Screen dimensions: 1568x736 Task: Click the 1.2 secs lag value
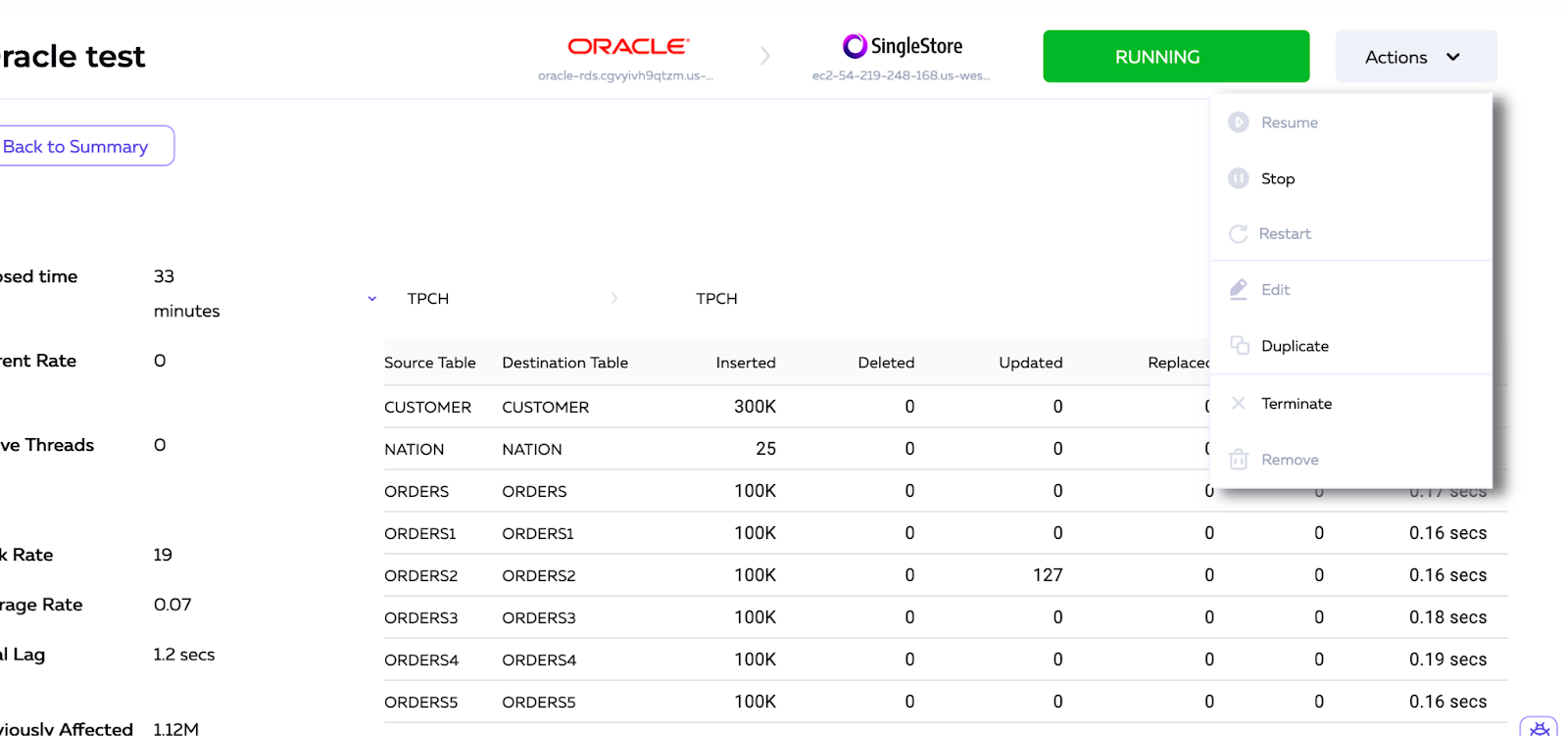(184, 655)
